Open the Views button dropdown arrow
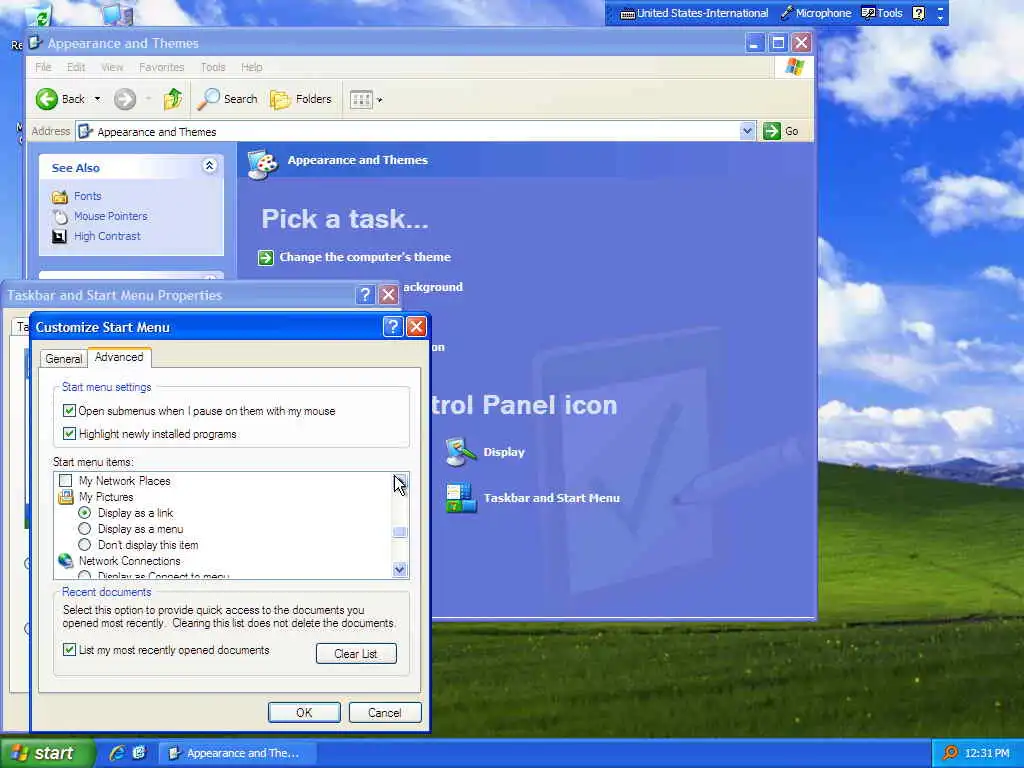Screen dimensions: 1024x768 [379, 100]
